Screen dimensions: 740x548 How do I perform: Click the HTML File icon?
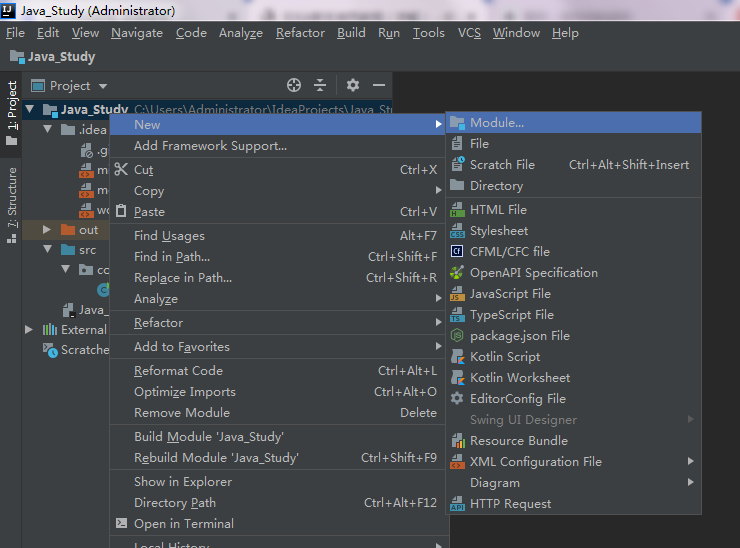tap(457, 210)
